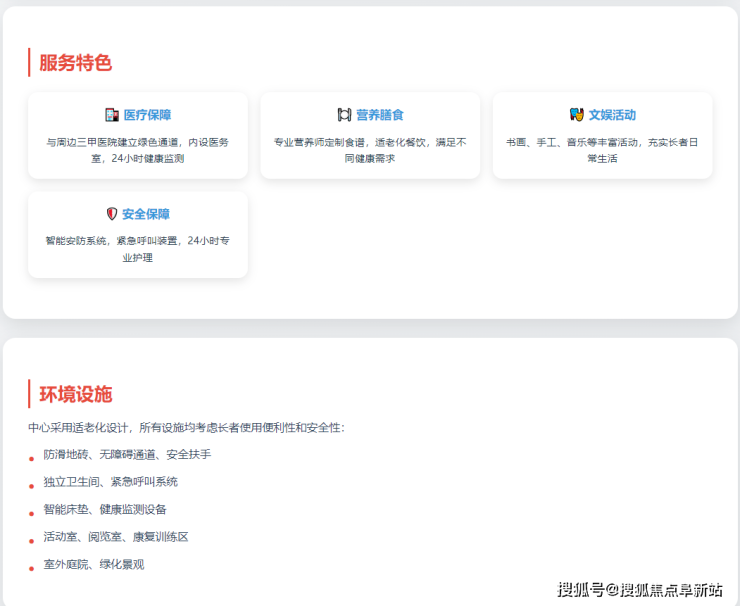The image size is (740, 606).
Task: Click the description about 书画、手工、音乐 activities
Action: (x=602, y=150)
